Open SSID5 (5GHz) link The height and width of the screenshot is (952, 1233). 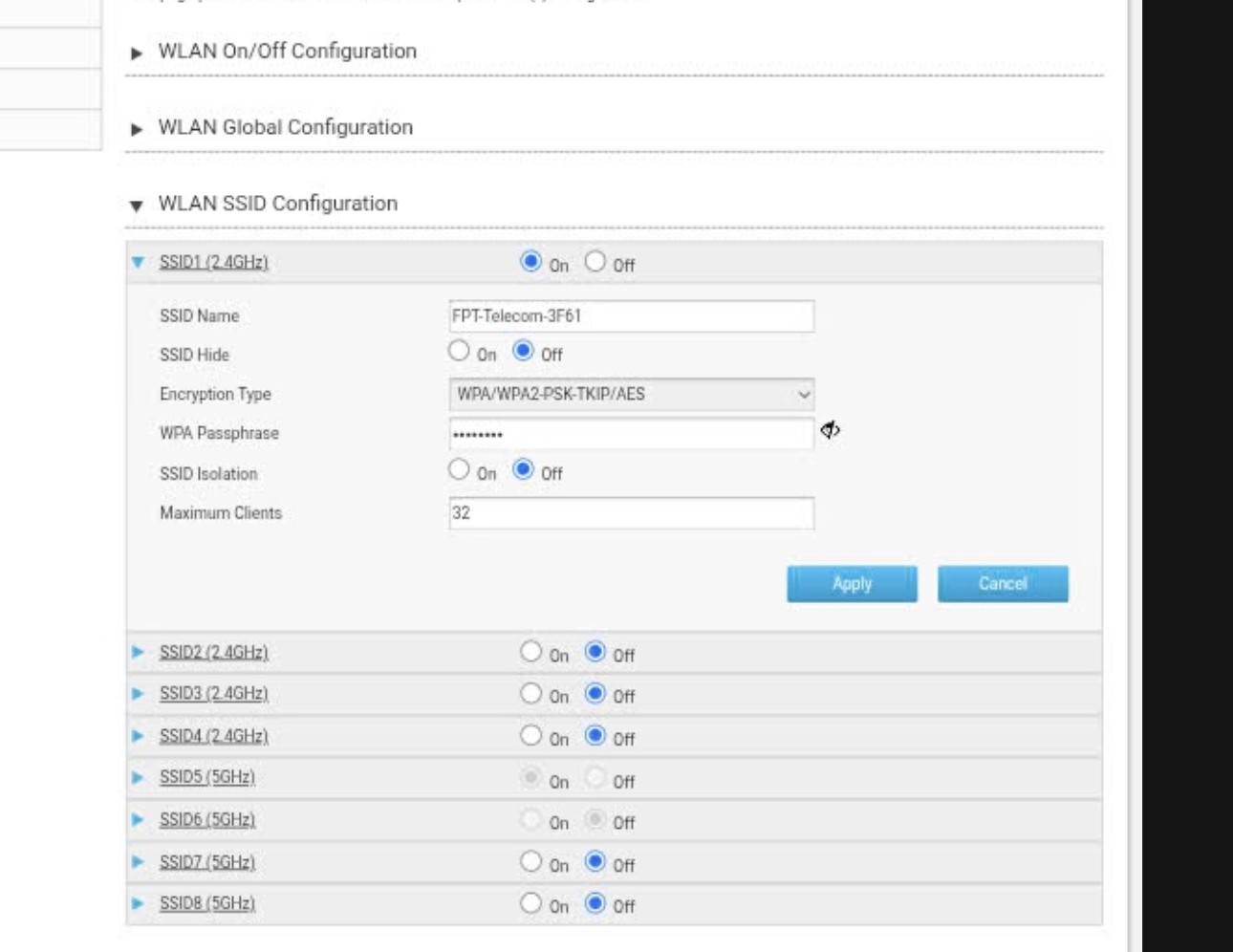click(207, 777)
